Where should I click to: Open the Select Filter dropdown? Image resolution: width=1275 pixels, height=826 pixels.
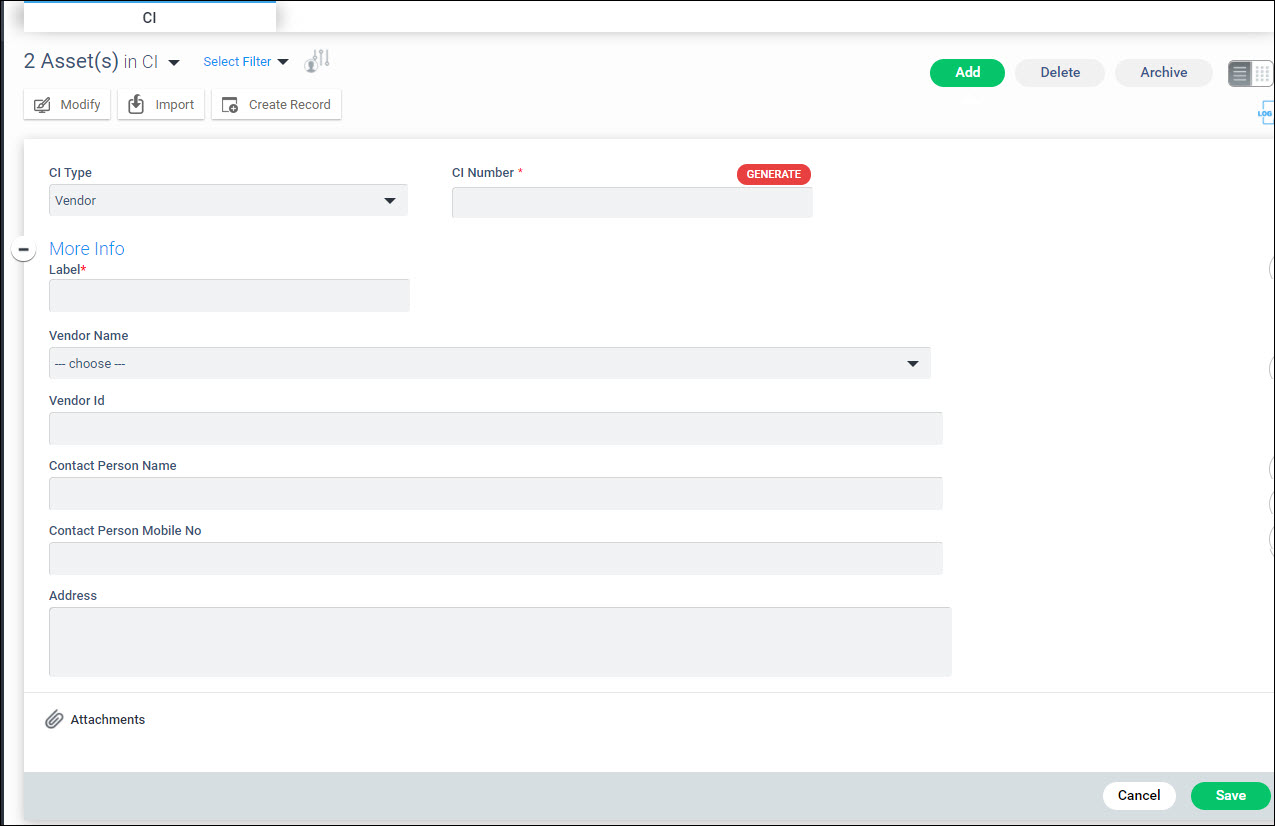[244, 61]
